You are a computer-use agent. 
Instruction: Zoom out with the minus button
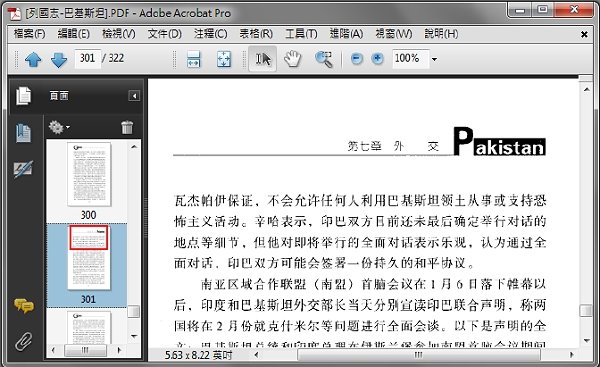pos(356,59)
